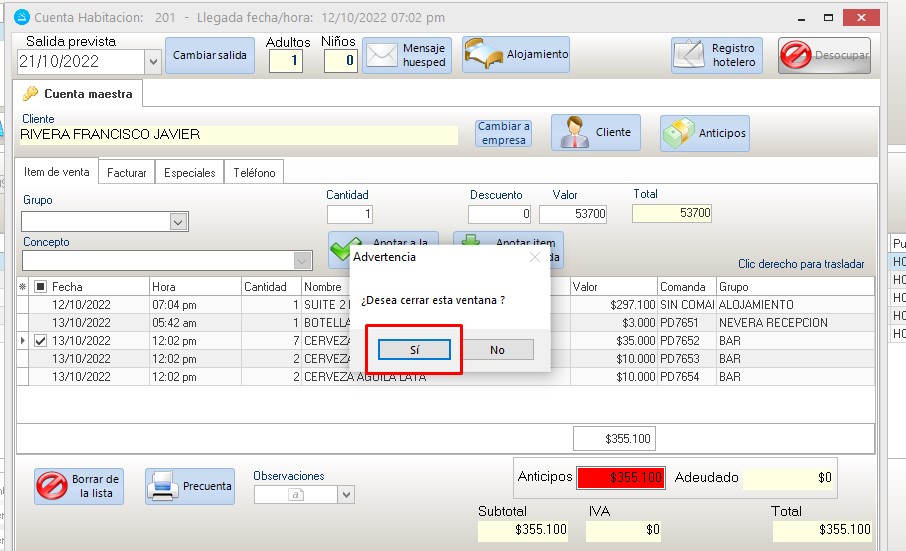906x551 pixels.
Task: Open the Teléfono tab
Action: pyautogui.click(x=254, y=173)
